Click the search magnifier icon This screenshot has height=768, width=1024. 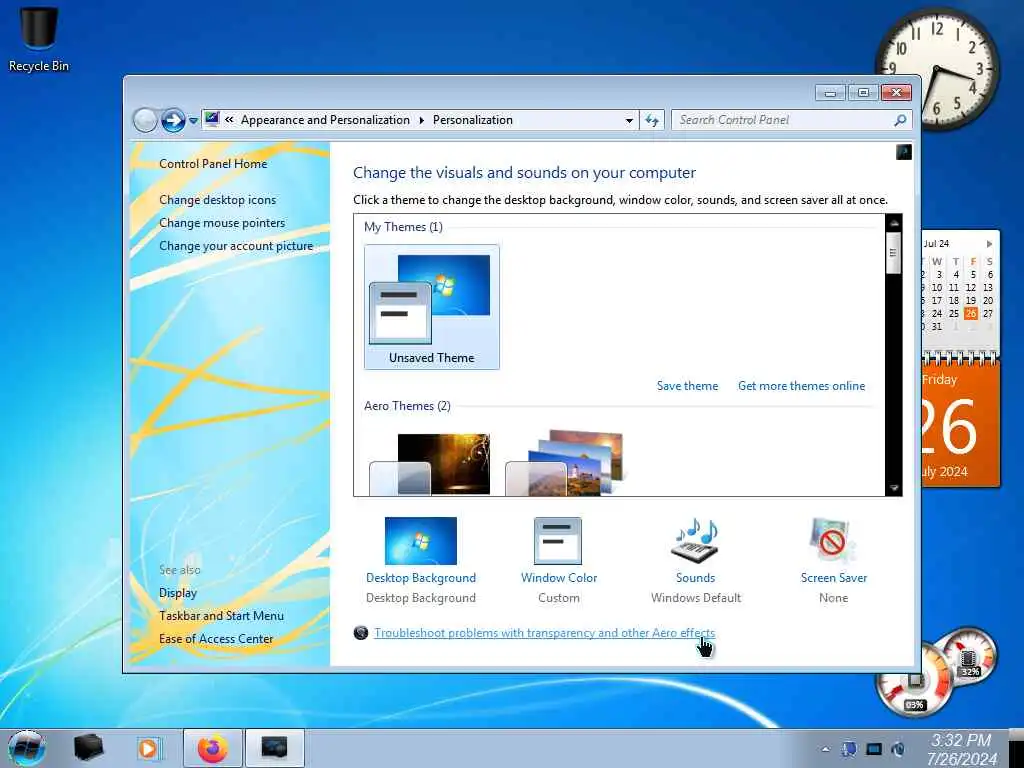900,120
